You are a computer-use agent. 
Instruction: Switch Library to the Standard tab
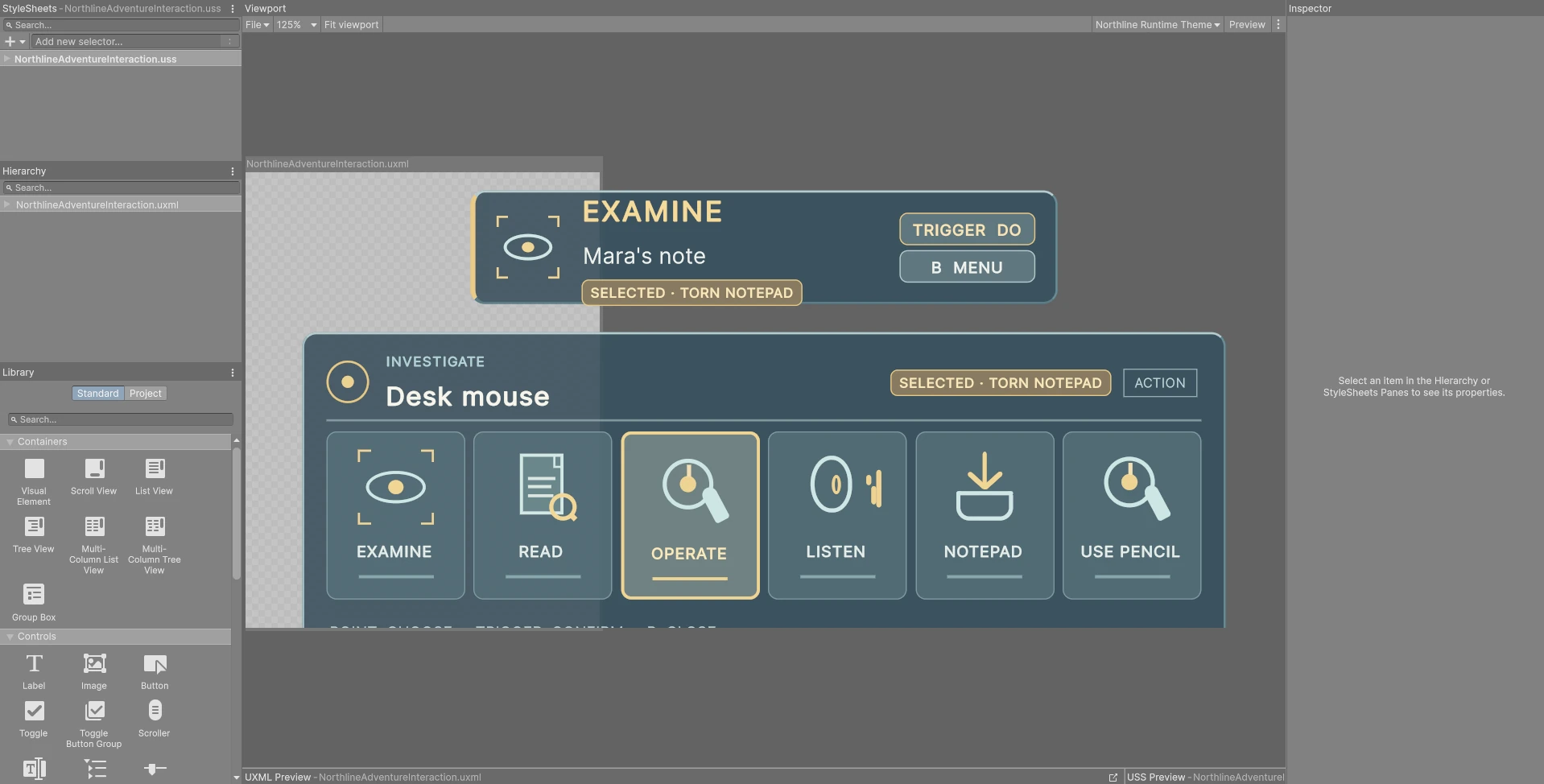[x=97, y=394]
